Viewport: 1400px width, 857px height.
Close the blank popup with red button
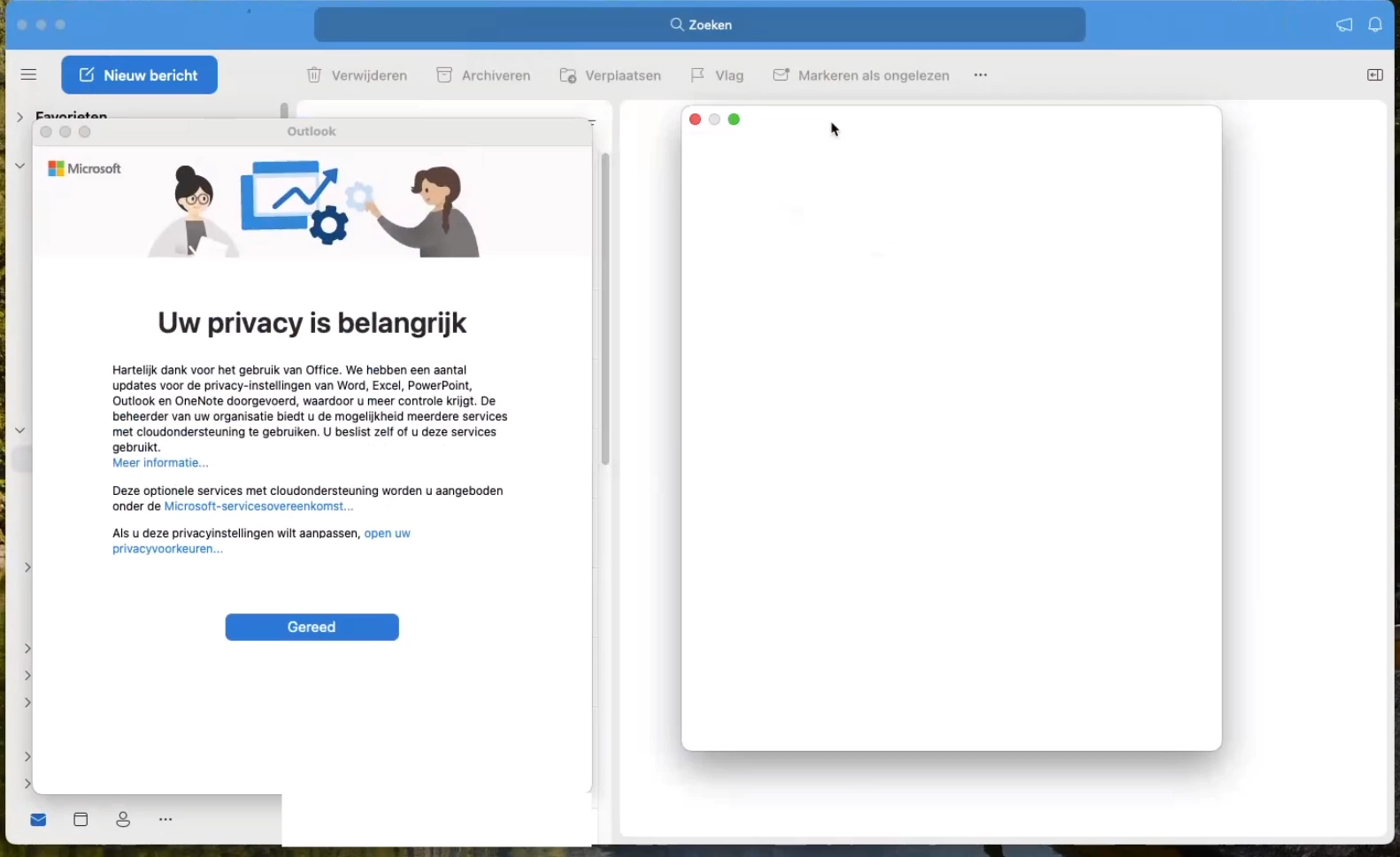pyautogui.click(x=696, y=120)
